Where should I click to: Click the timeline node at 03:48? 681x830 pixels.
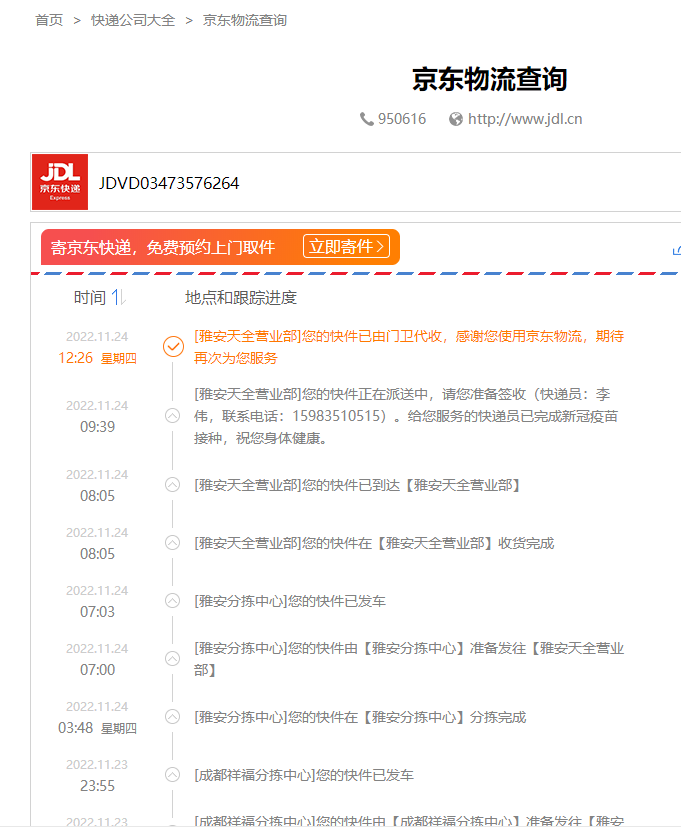(x=172, y=717)
